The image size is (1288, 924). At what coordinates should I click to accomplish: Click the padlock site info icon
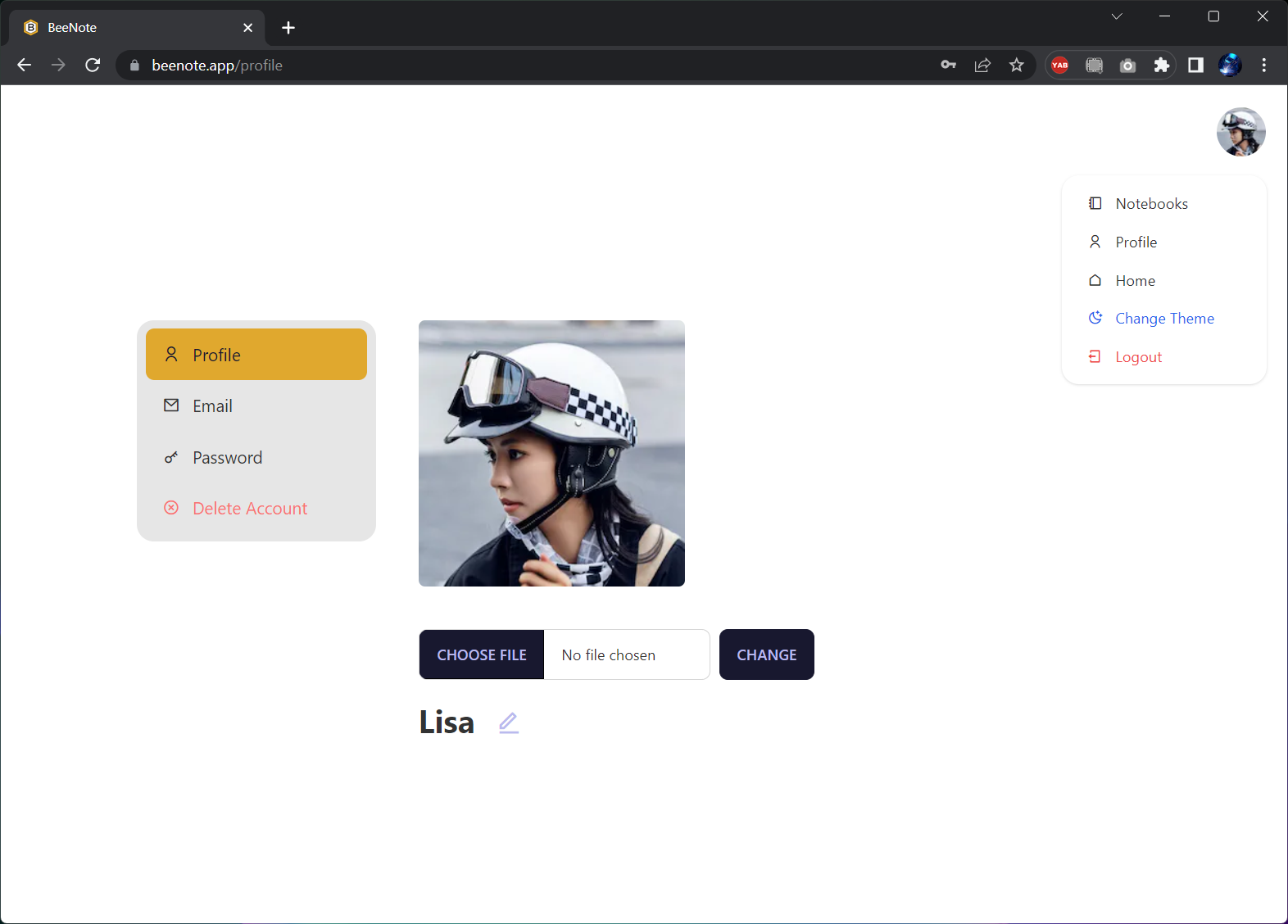(x=135, y=66)
